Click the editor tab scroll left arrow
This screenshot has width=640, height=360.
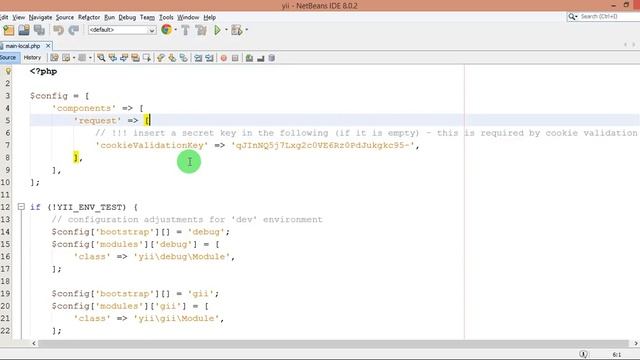click(x=625, y=44)
